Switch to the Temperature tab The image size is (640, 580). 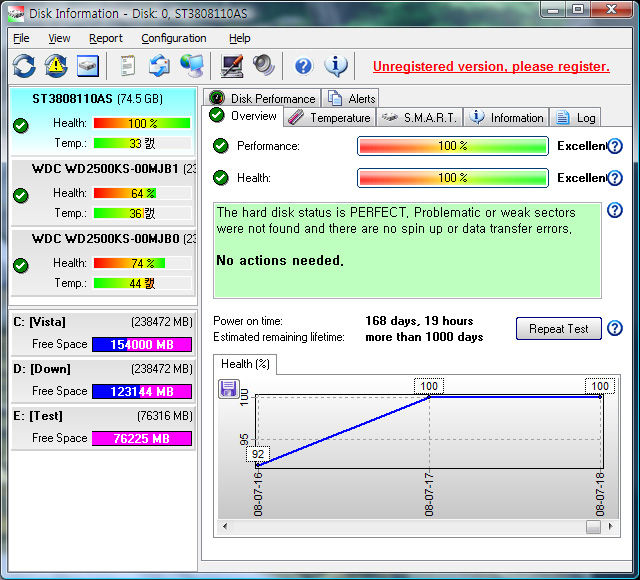coord(329,118)
